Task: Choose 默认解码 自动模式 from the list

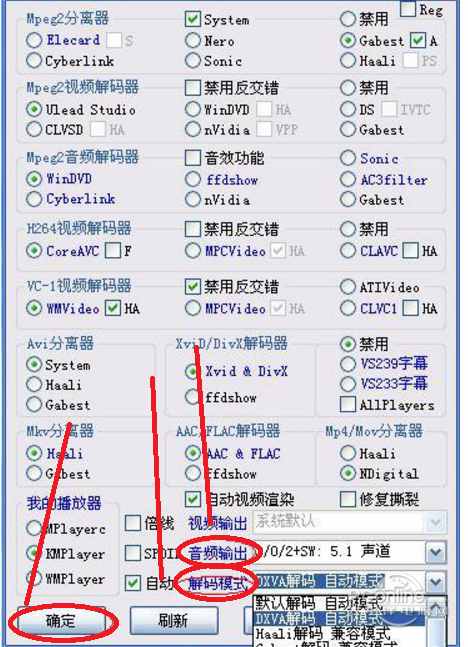Action: [340, 603]
